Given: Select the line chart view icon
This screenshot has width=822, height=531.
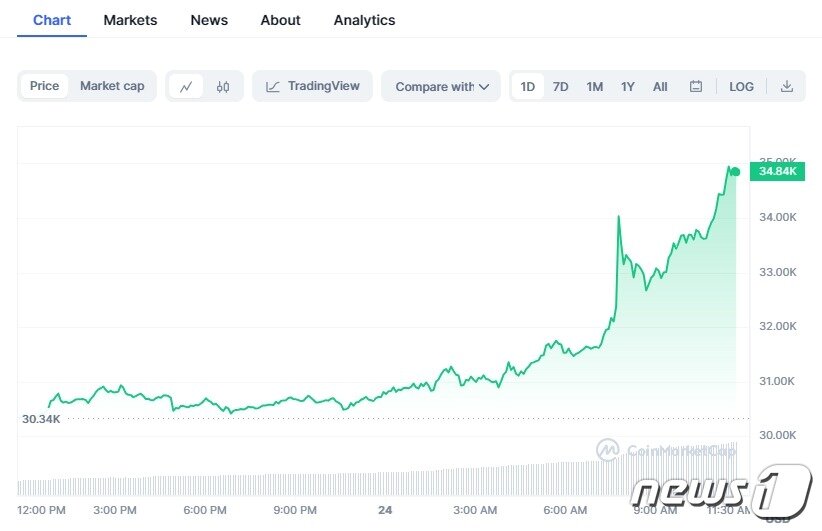Looking at the screenshot, I should coord(186,86).
